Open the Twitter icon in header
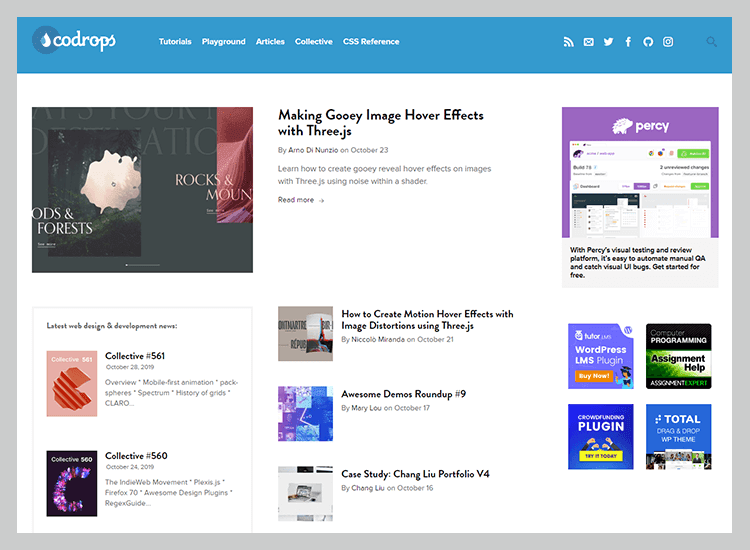The image size is (750, 550). coord(608,42)
